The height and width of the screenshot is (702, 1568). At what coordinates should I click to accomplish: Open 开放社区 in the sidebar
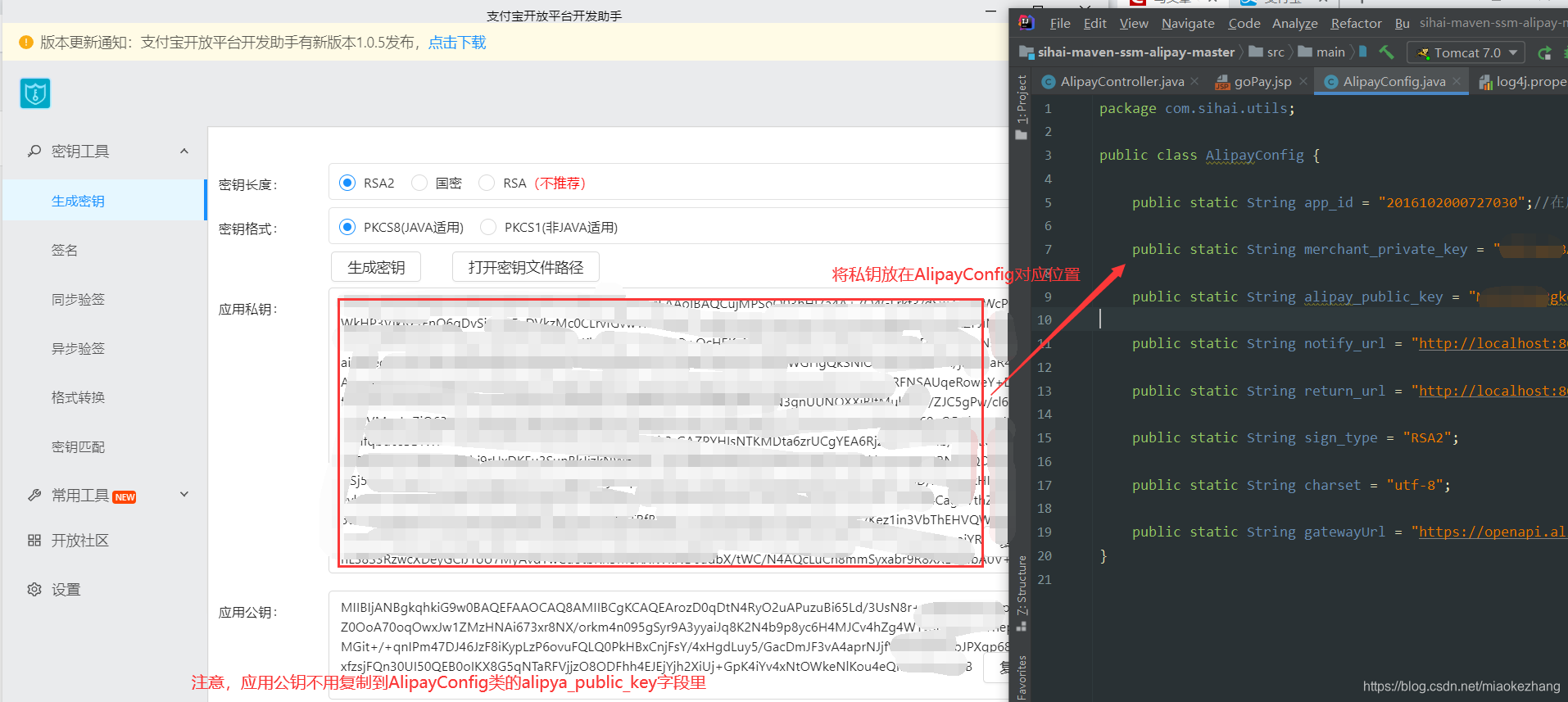click(80, 540)
